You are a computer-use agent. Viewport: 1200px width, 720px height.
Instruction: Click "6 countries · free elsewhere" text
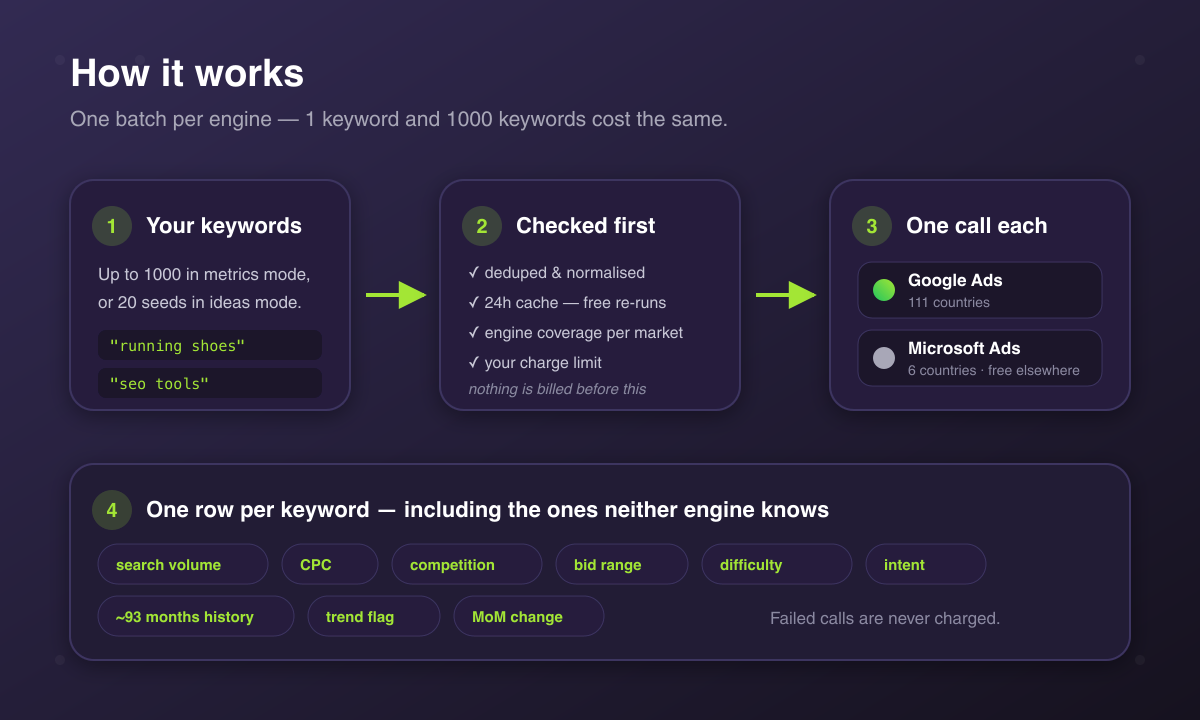click(x=994, y=370)
